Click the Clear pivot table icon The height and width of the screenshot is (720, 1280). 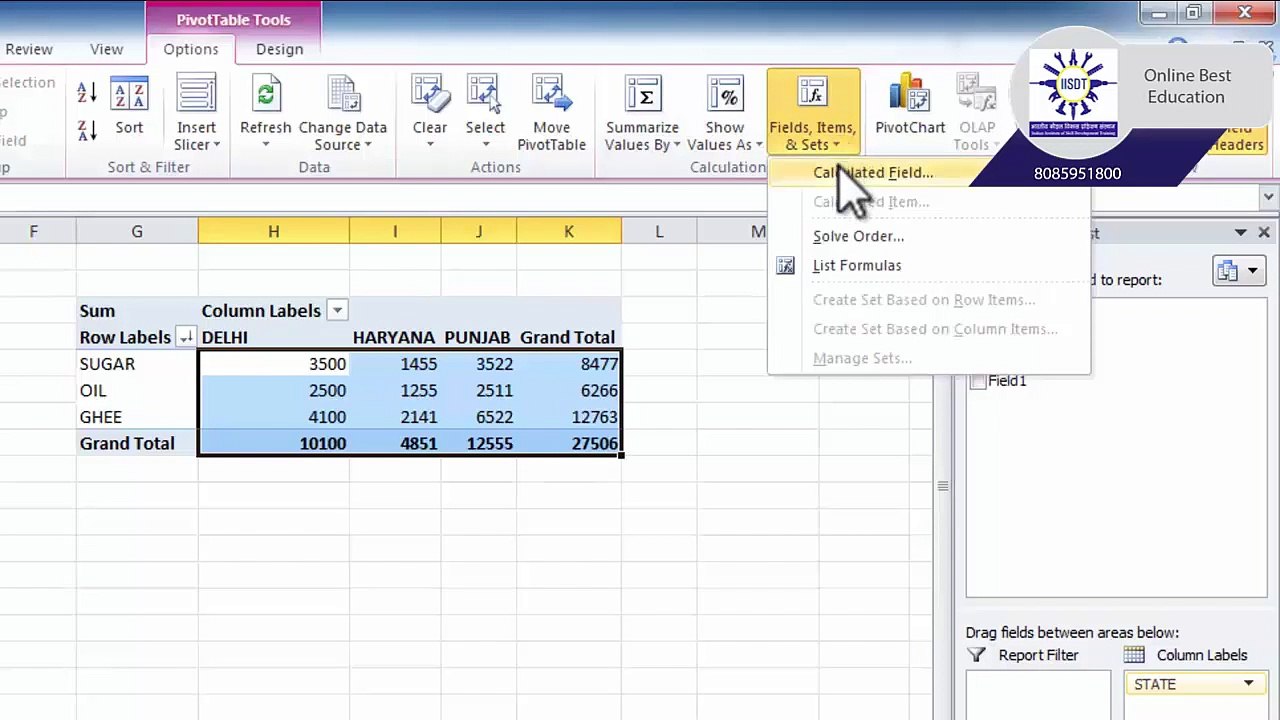point(430,95)
